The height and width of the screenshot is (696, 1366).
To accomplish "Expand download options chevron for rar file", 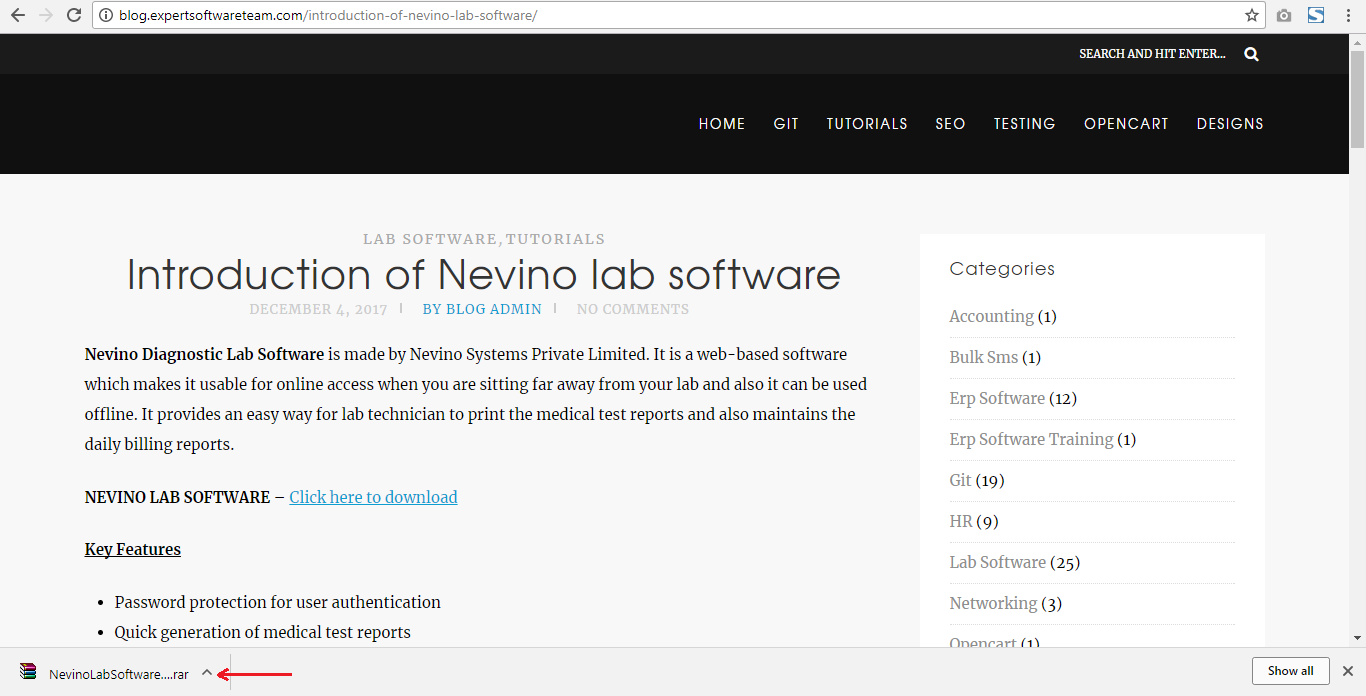I will [x=207, y=673].
